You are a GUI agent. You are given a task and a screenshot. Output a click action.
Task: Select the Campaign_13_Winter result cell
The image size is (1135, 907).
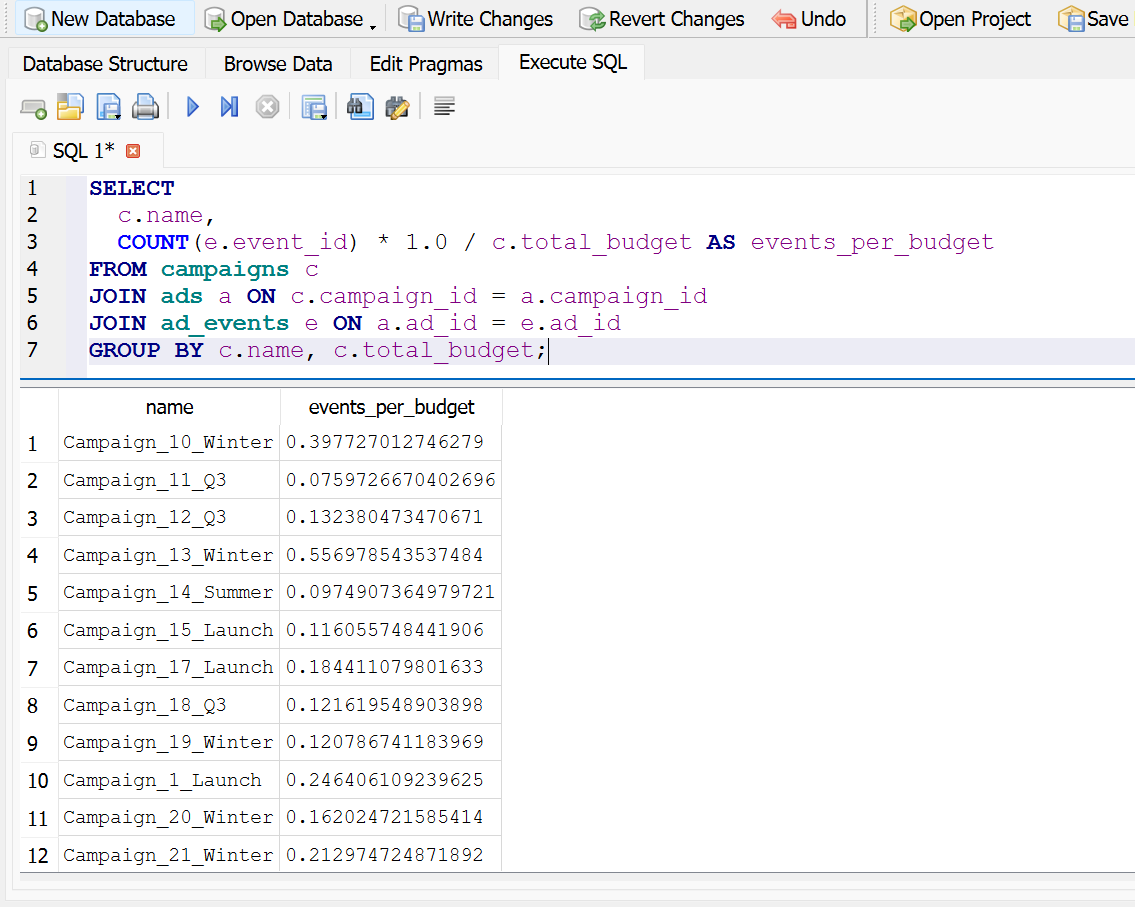pos(168,555)
